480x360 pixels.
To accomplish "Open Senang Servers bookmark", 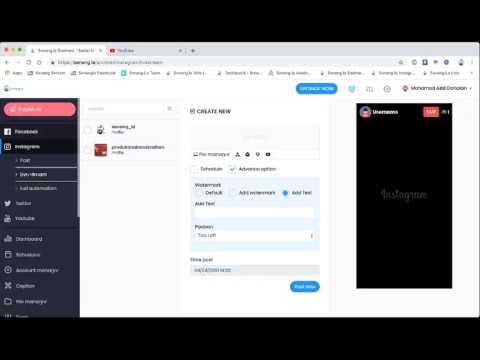I will 46,73.
